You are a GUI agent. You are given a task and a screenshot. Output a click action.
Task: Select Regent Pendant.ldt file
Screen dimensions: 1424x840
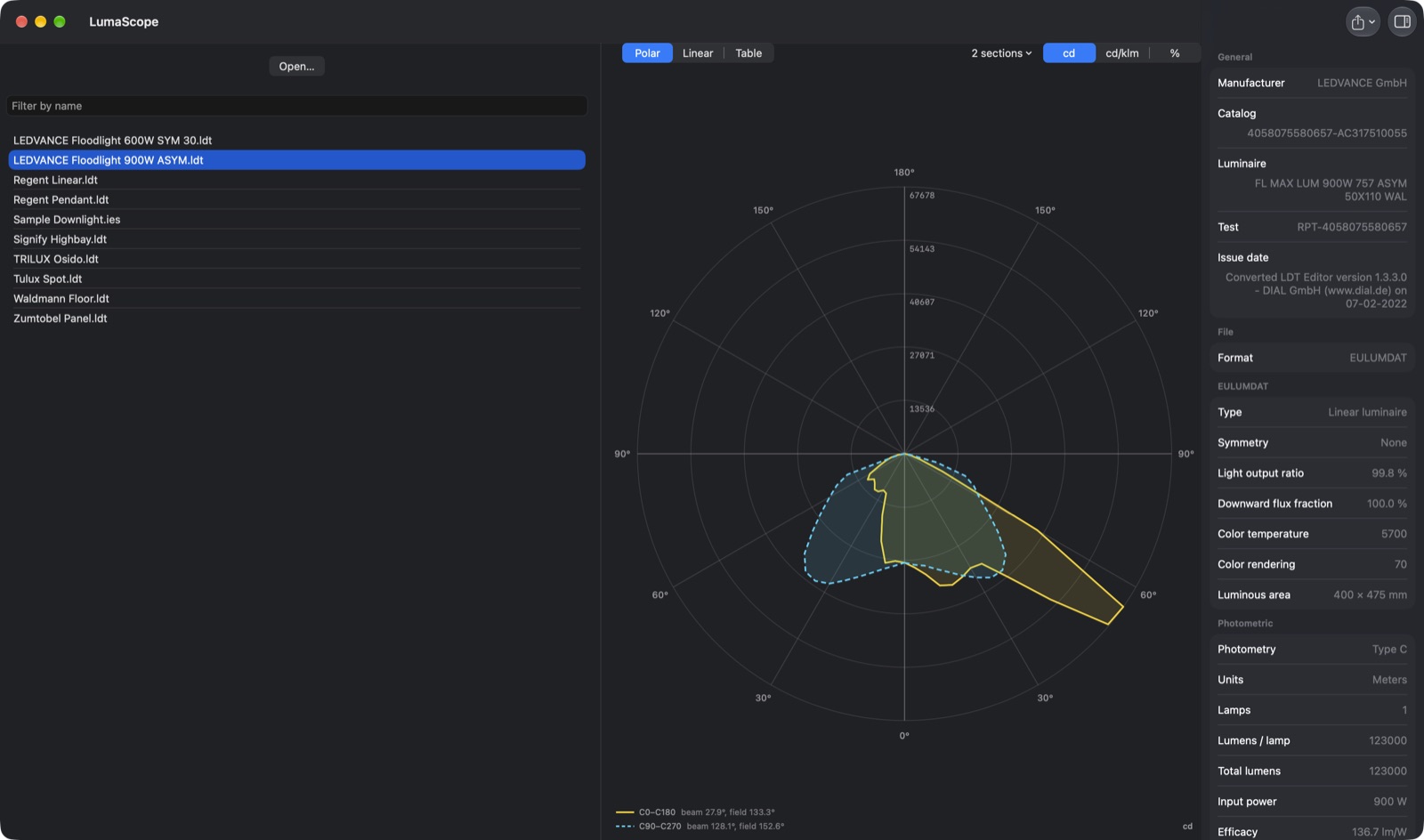[x=296, y=200]
